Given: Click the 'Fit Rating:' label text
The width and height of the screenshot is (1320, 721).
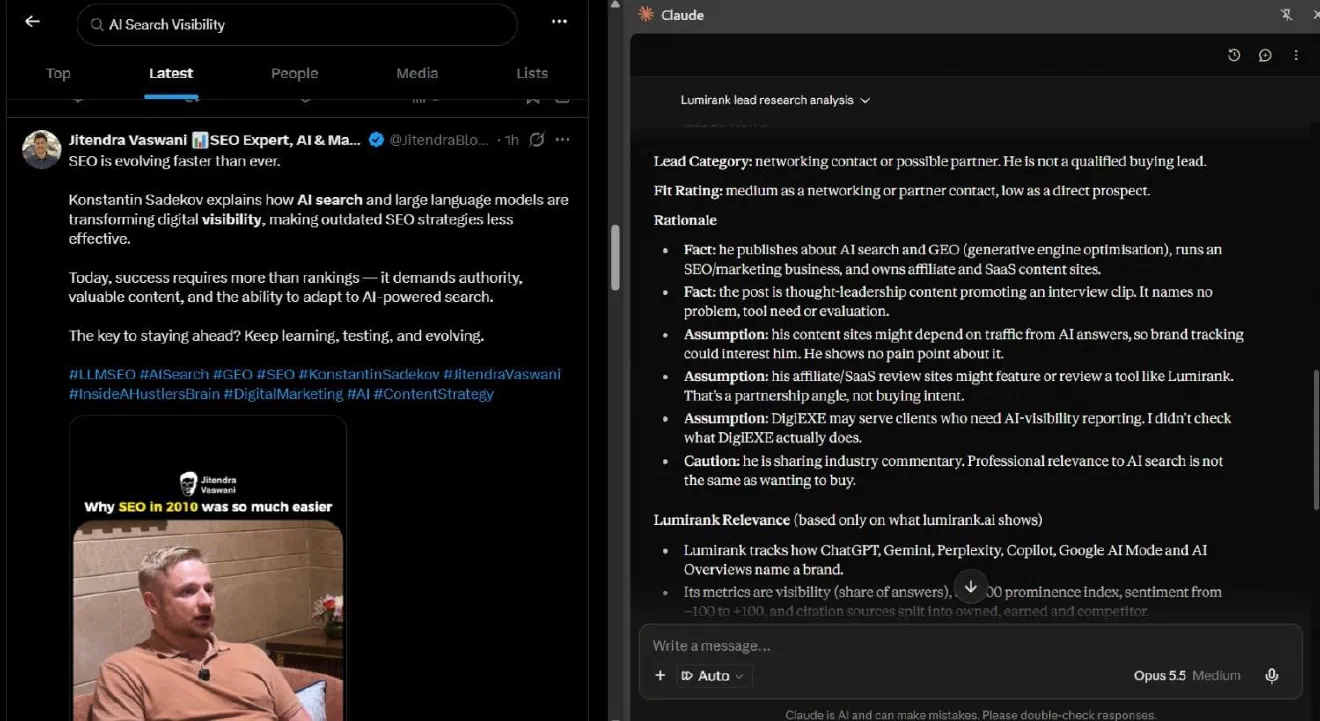Looking at the screenshot, I should [x=688, y=190].
